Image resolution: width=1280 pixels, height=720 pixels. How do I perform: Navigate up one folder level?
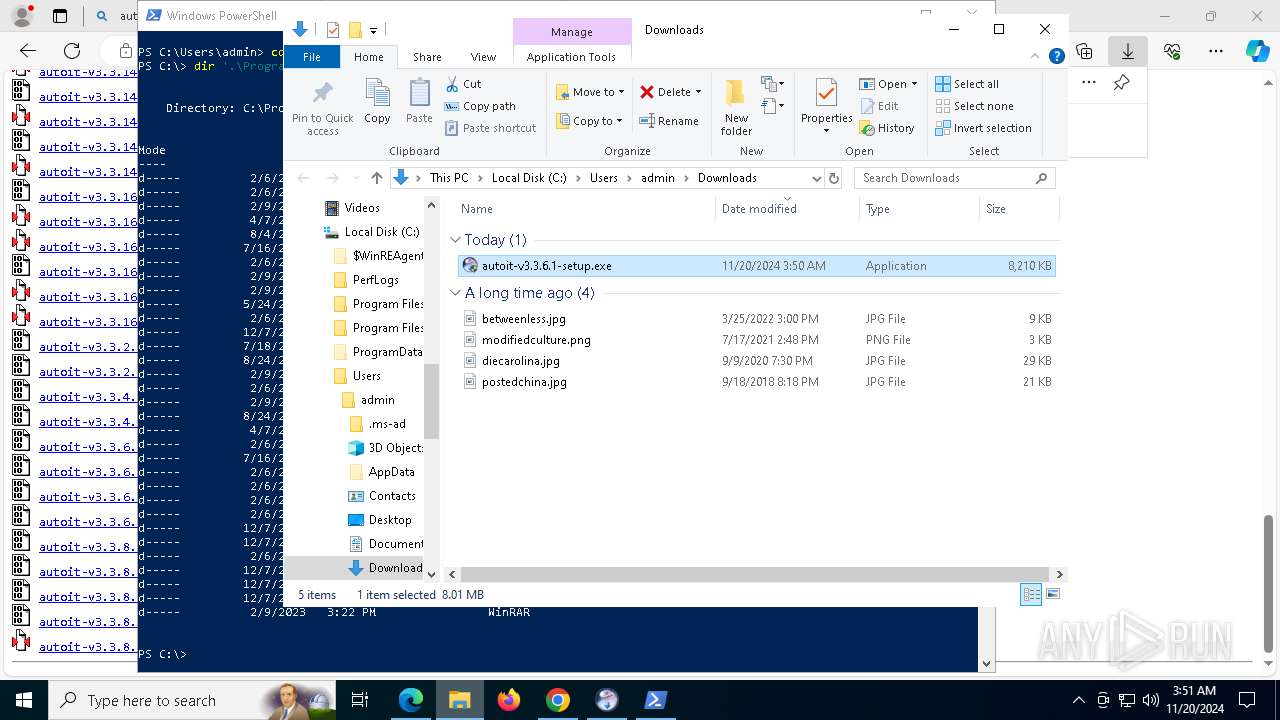pos(377,178)
